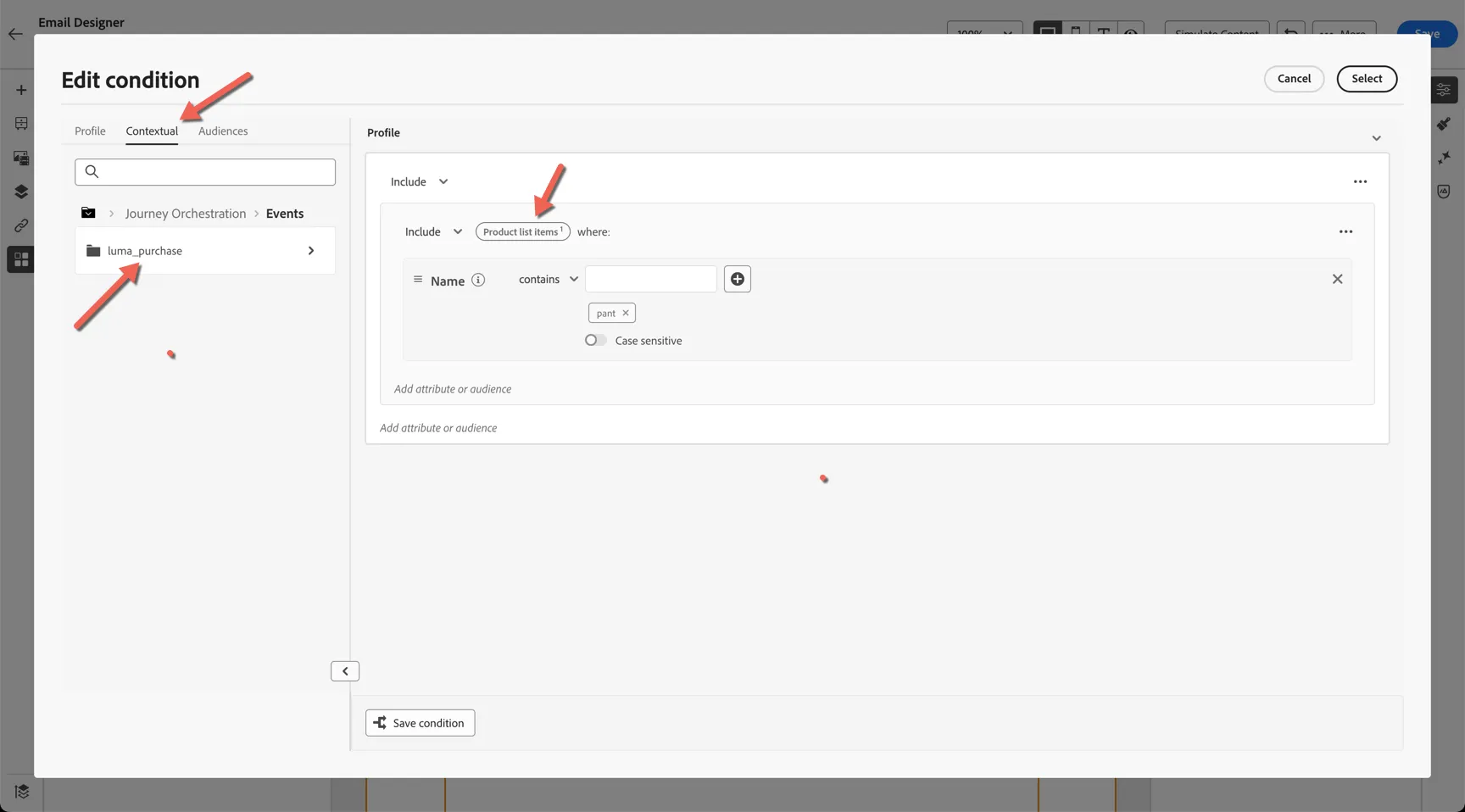Viewport: 1465px width, 812px height.
Task: Open the links icon in left sidebar
Action: coord(21,225)
